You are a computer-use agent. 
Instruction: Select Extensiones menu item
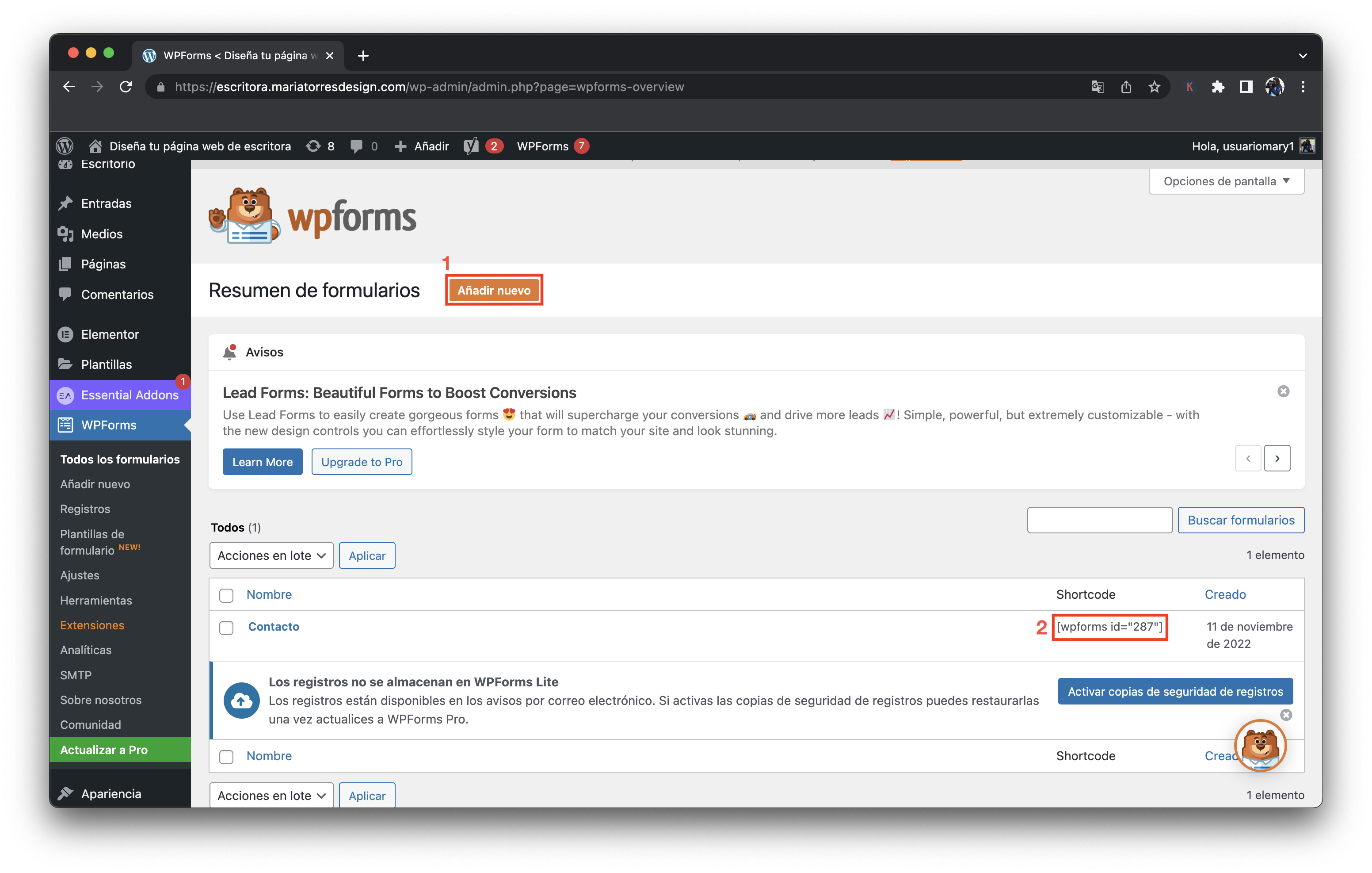92,625
